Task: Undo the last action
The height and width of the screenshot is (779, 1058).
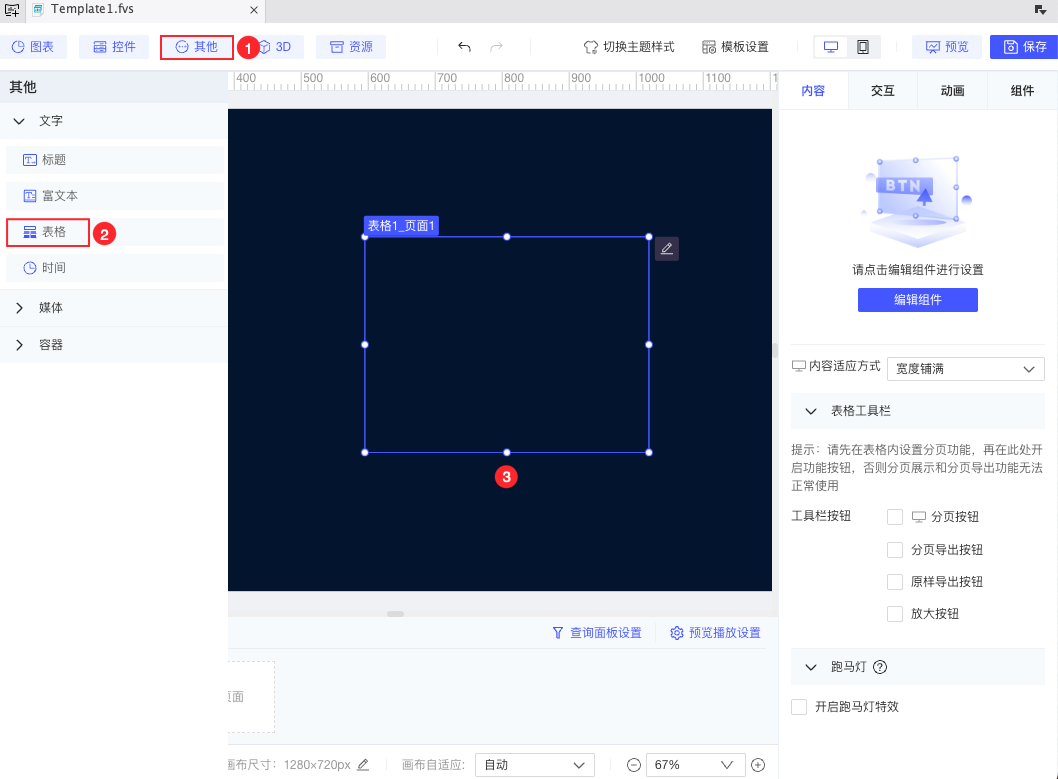Action: tap(464, 47)
